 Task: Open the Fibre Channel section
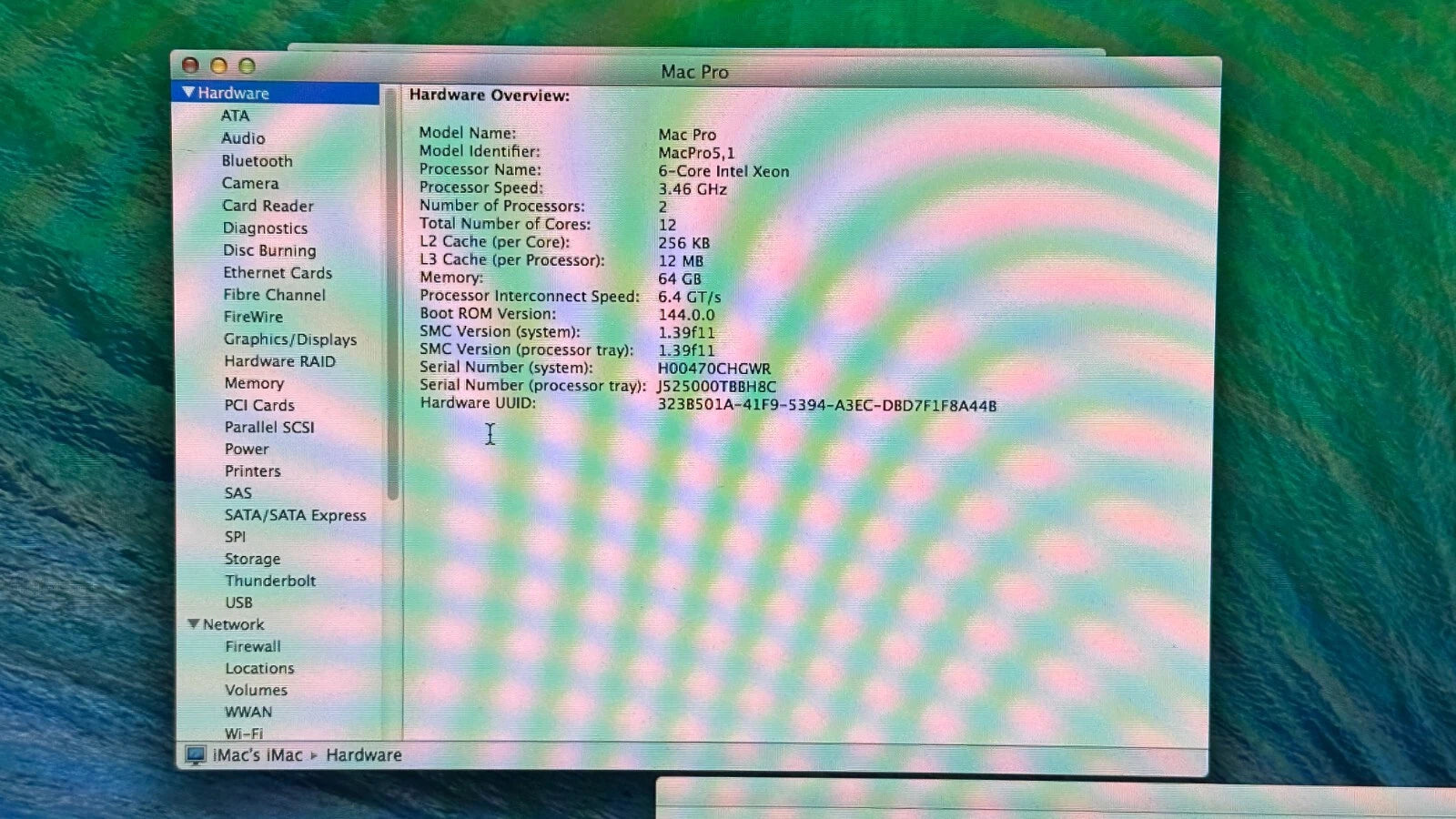click(x=274, y=295)
